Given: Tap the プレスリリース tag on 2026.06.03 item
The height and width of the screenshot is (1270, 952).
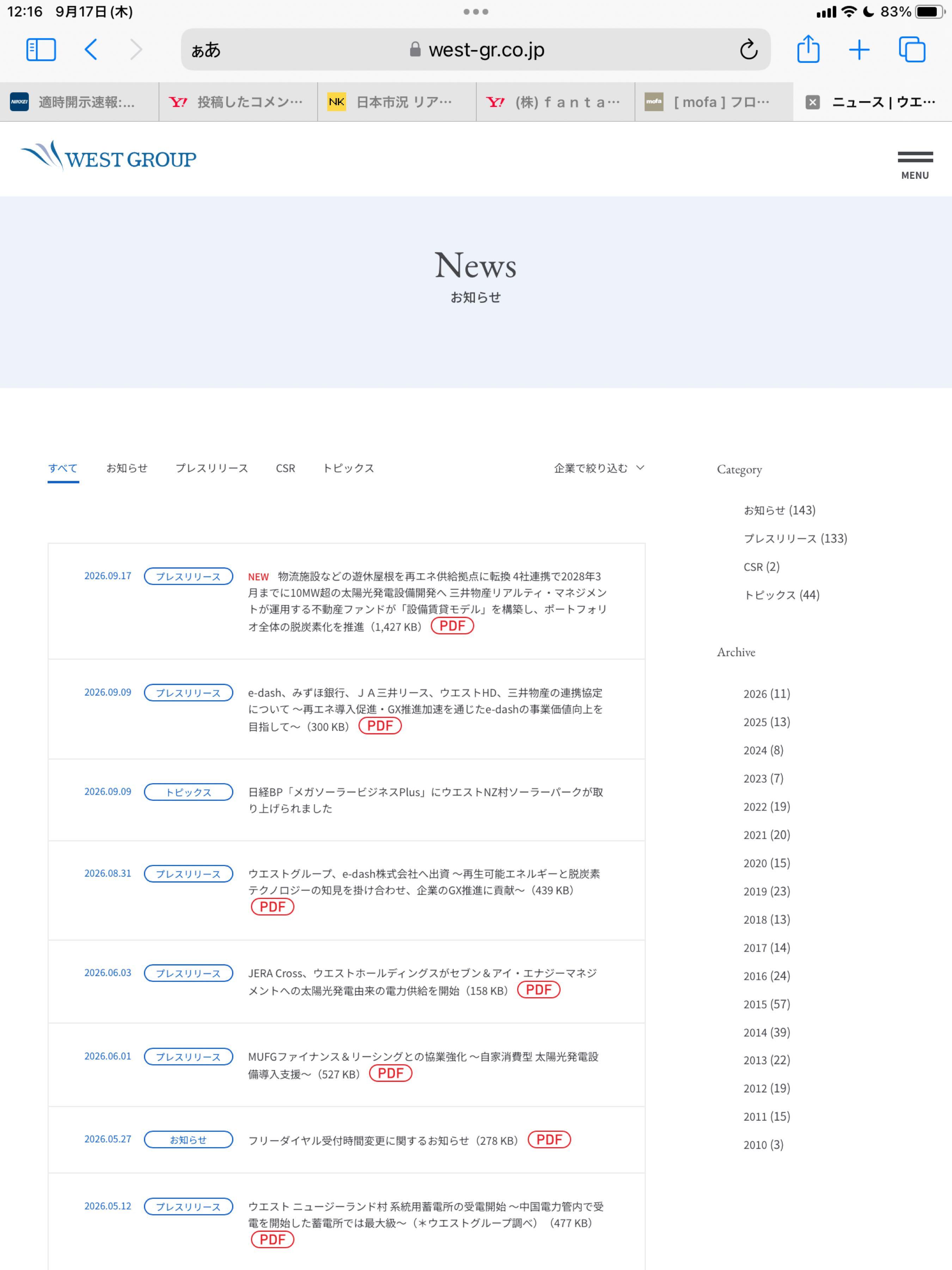Looking at the screenshot, I should [x=188, y=973].
